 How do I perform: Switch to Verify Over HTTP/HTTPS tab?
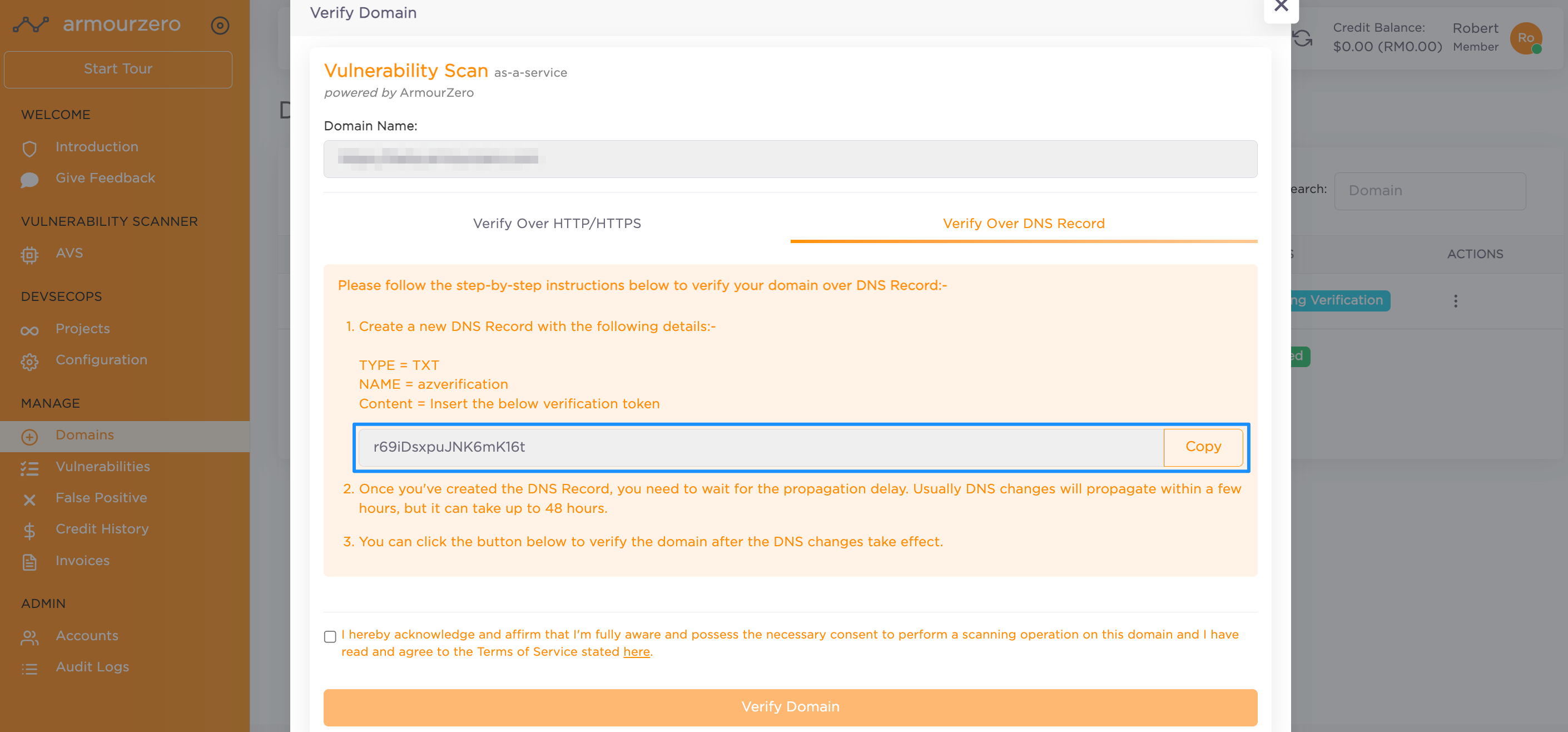click(557, 224)
